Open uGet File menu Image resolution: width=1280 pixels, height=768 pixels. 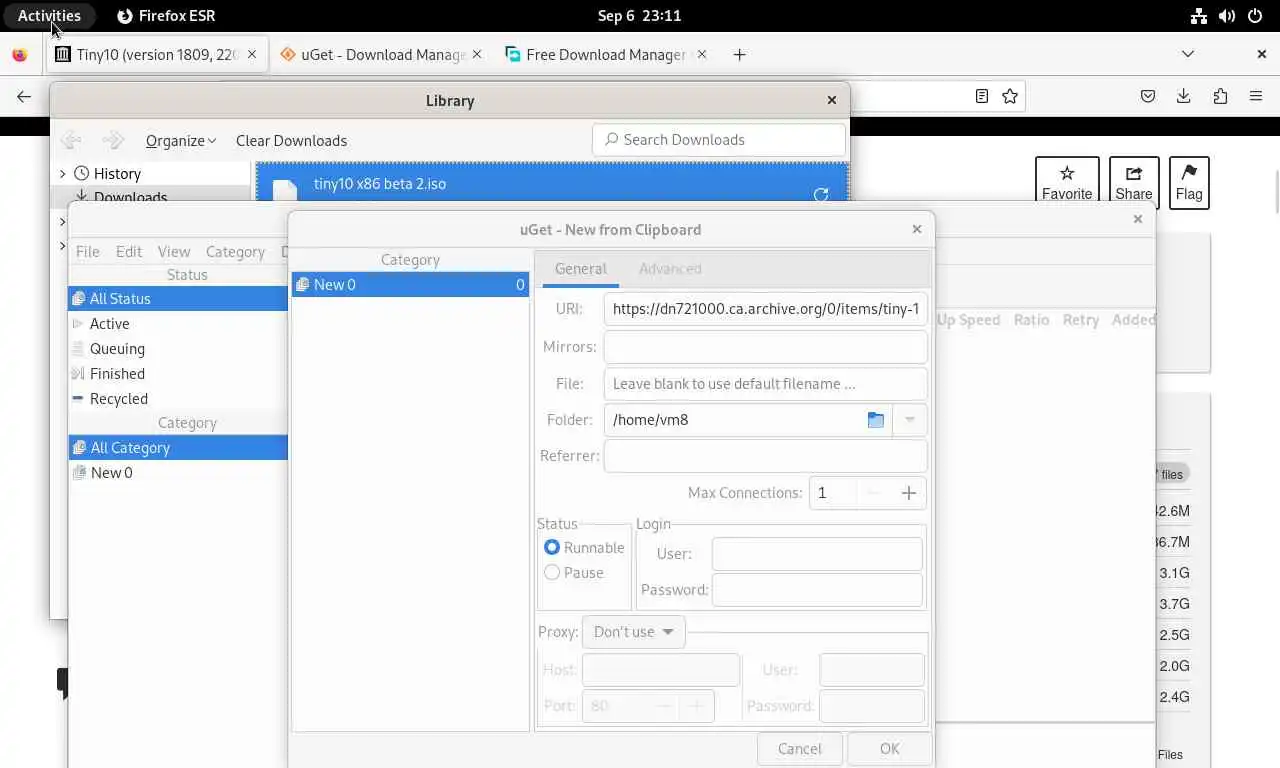[x=88, y=252]
